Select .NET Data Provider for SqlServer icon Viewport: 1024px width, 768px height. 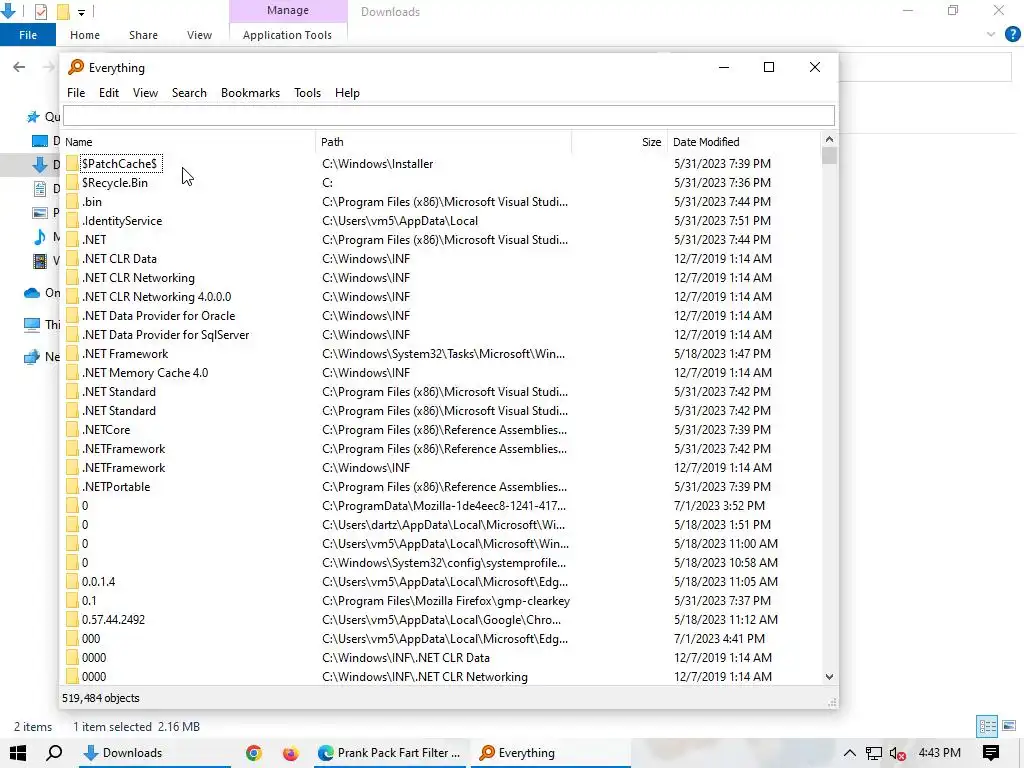(72, 334)
